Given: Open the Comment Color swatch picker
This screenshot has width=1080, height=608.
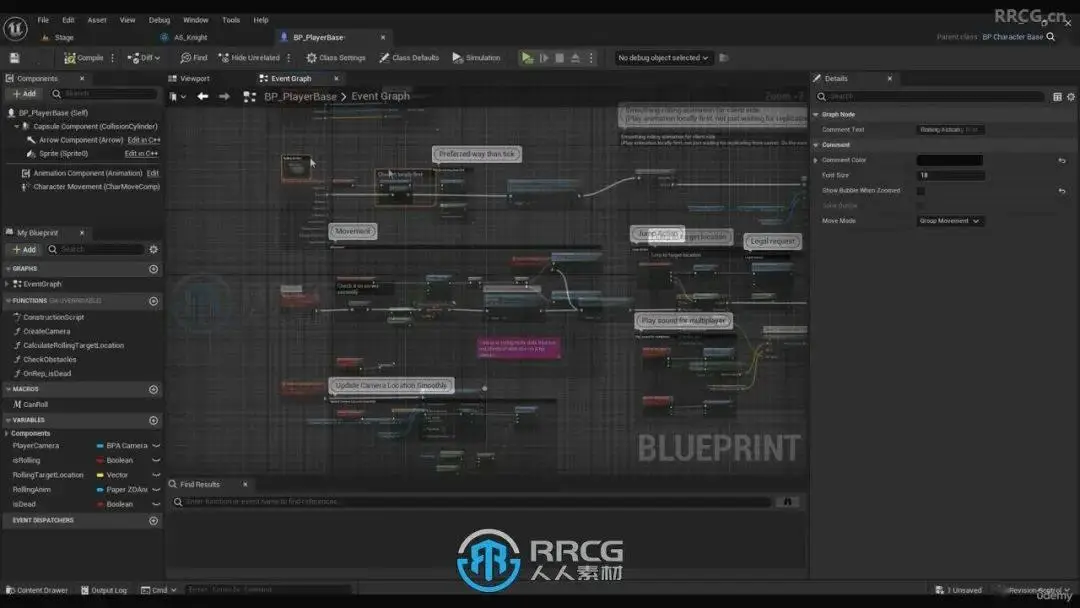Looking at the screenshot, I should pos(949,160).
